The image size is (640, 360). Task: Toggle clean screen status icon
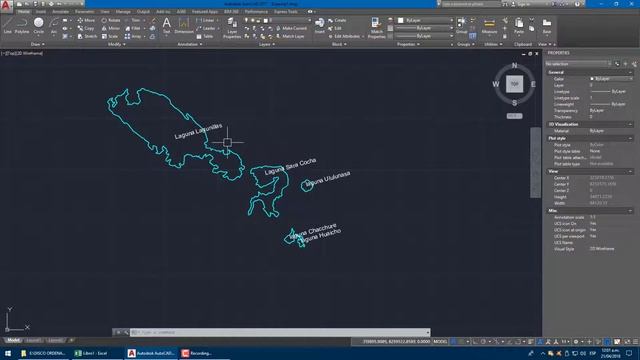click(627, 342)
